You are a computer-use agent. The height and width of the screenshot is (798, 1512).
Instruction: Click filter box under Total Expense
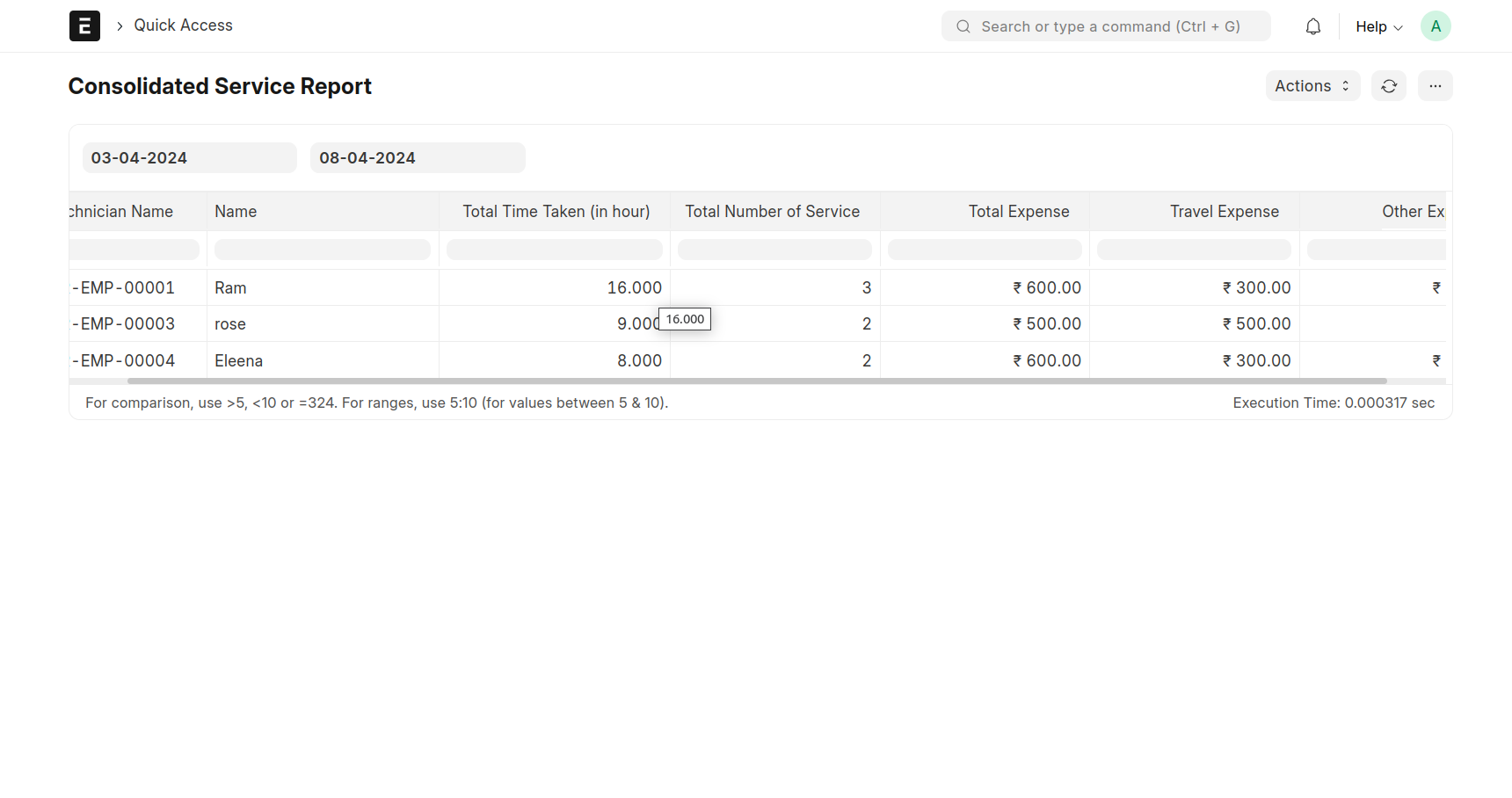point(984,250)
